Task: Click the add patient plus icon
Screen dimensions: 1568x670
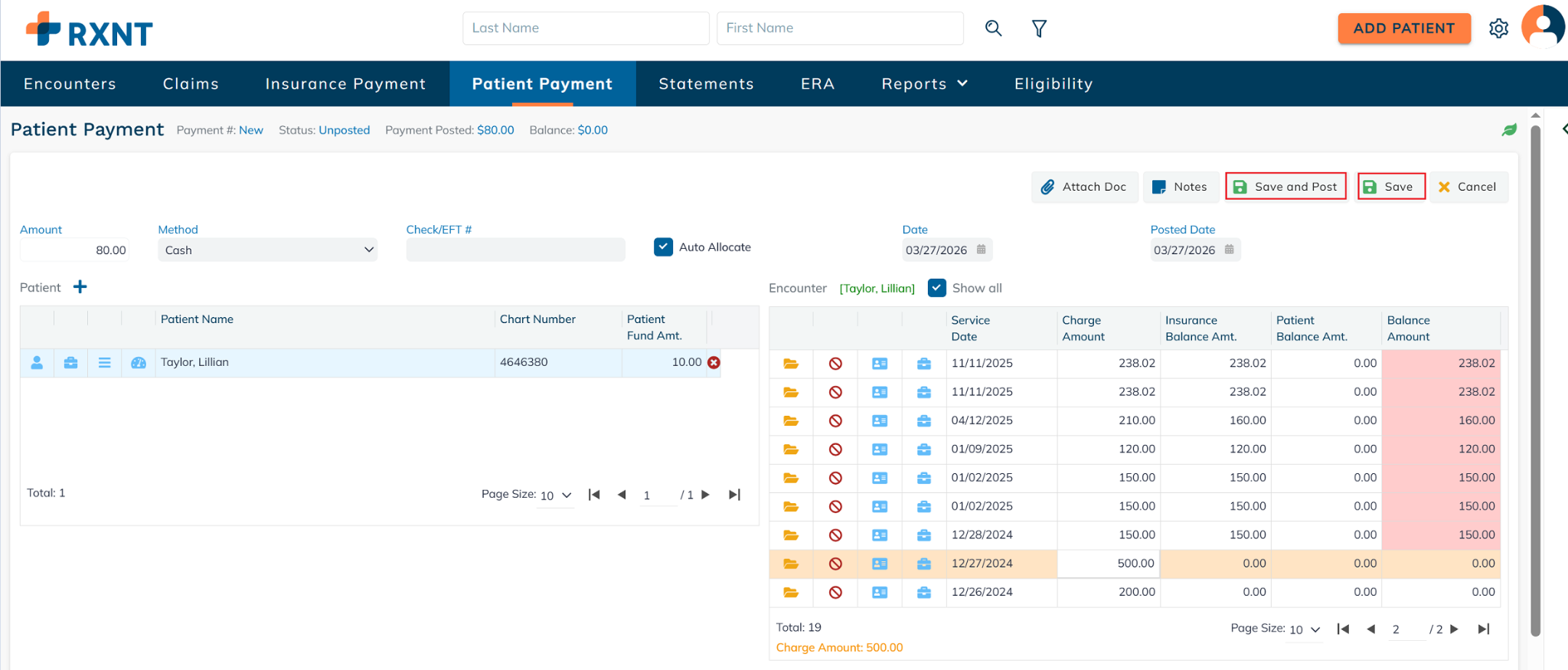Action: [x=80, y=287]
